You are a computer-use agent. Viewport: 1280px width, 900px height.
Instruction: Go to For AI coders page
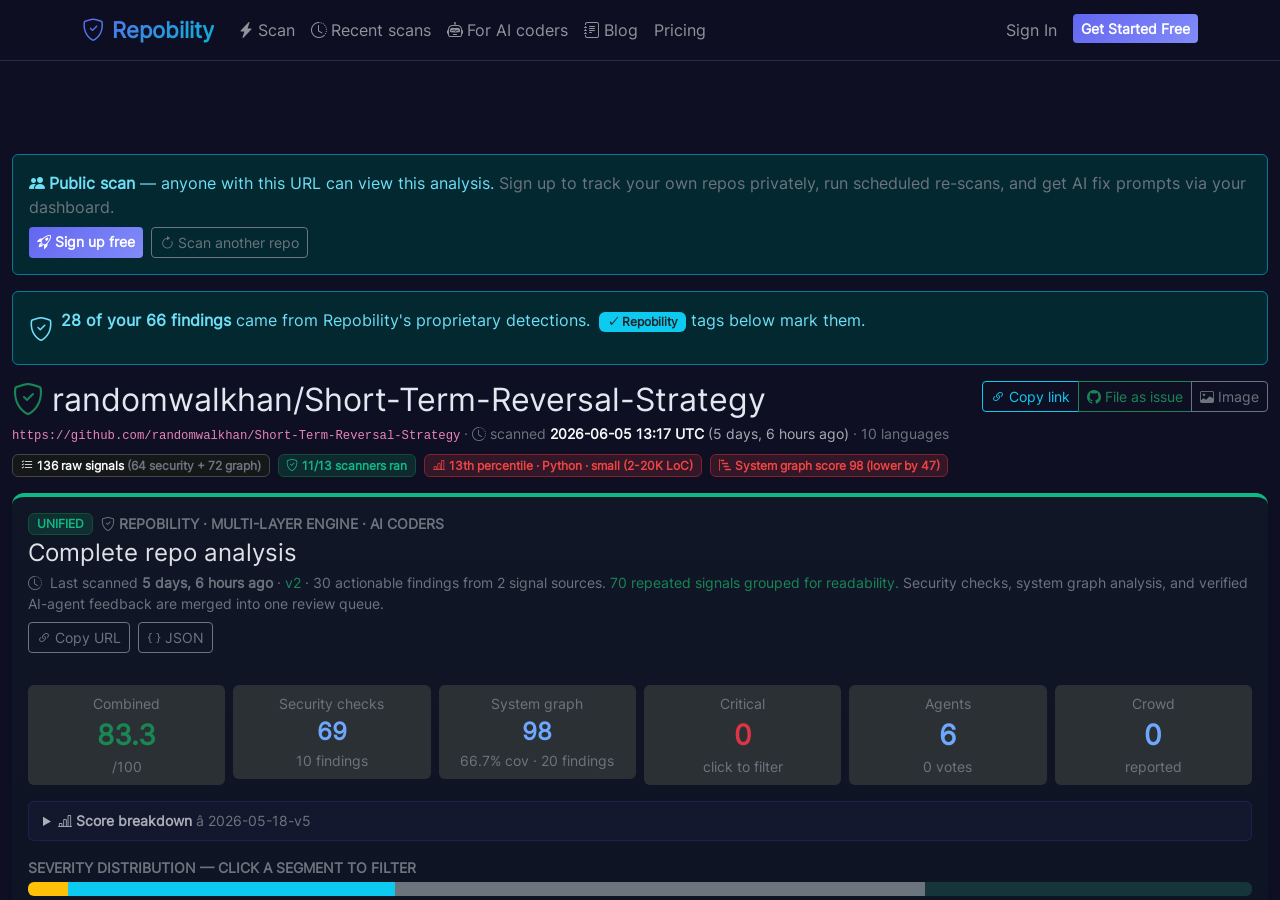pos(508,30)
